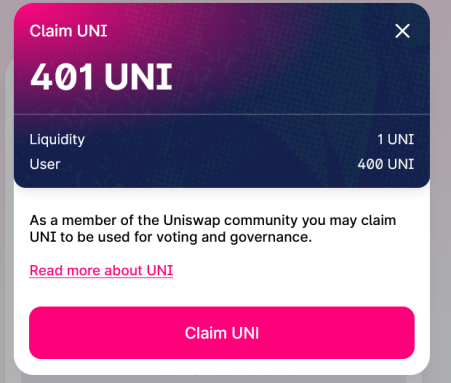Click the word UNI in heading amount
The height and width of the screenshot is (383, 451).
click(x=138, y=77)
